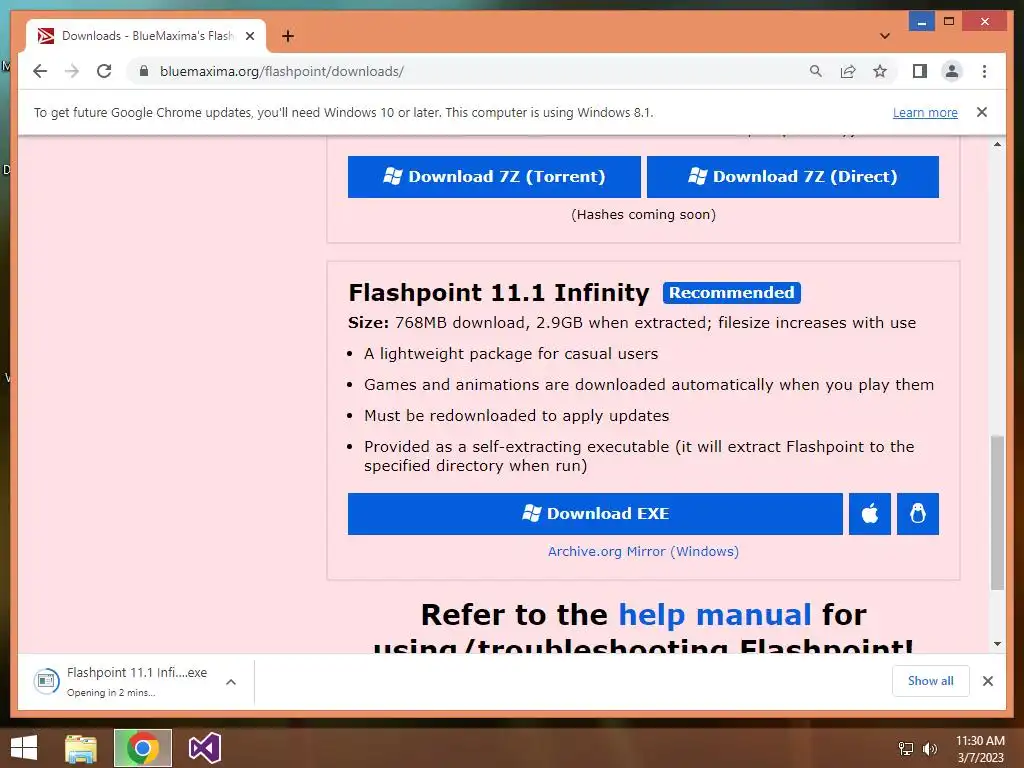
Task: Download the Linux version via penguin icon
Action: point(918,513)
